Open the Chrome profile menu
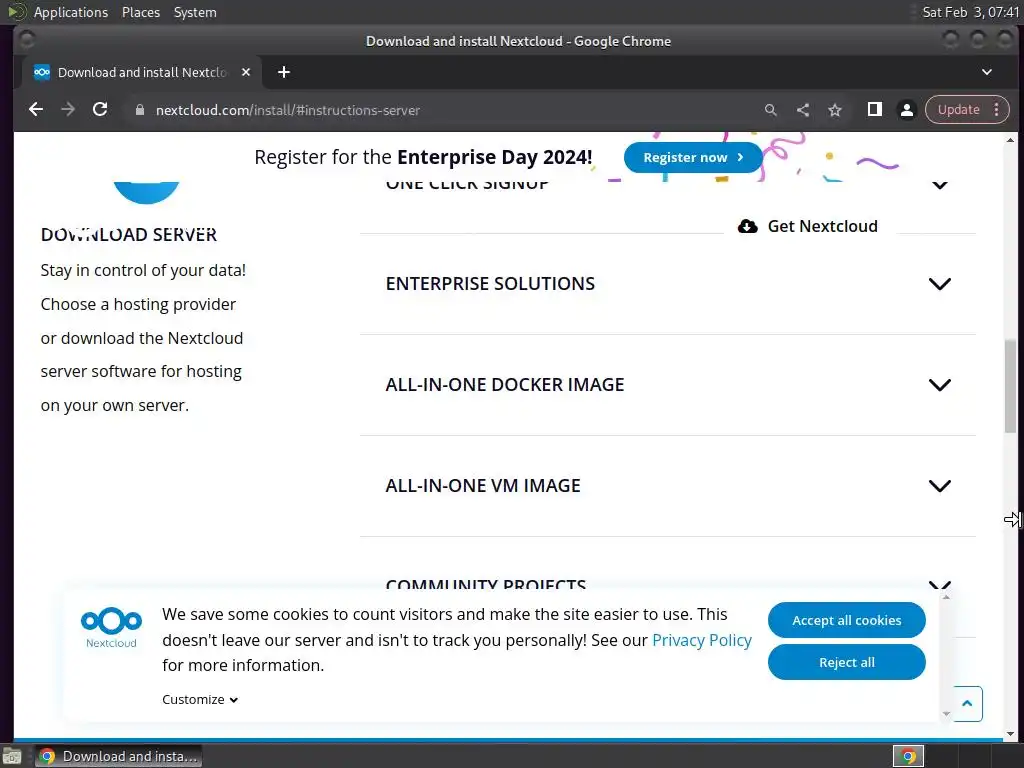The width and height of the screenshot is (1024, 768). coord(906,110)
